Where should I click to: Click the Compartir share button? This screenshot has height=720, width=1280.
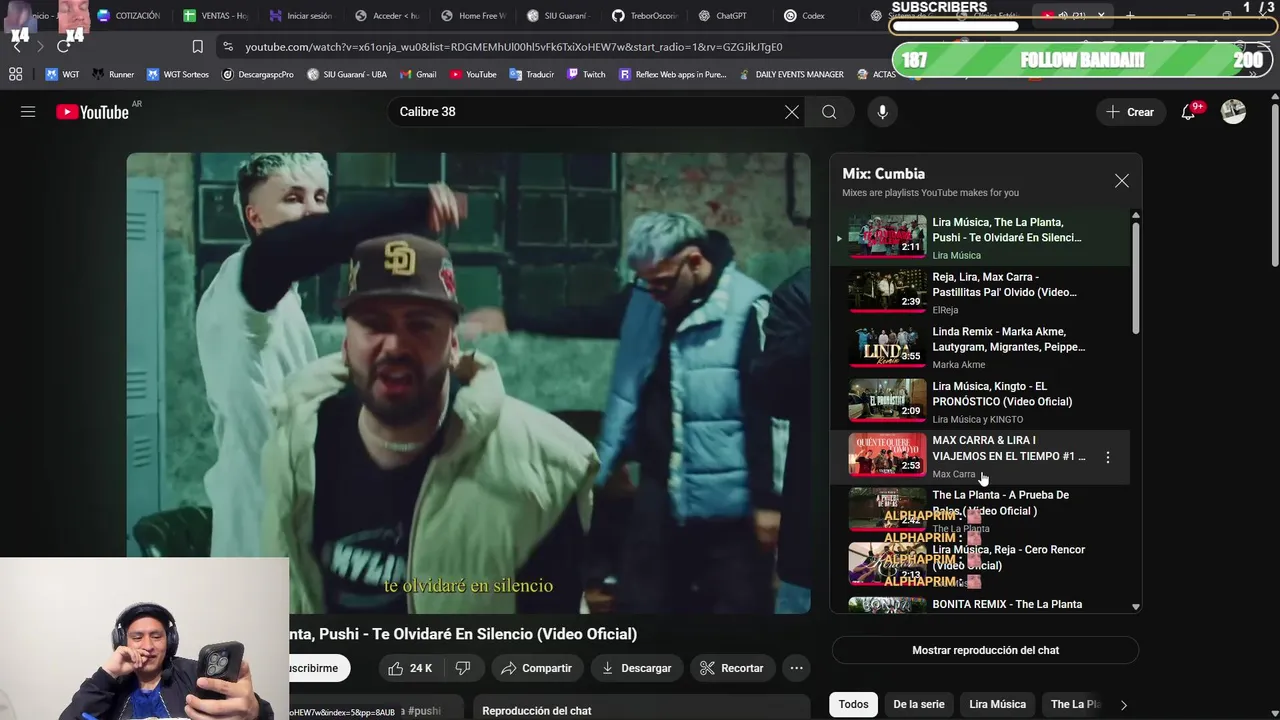click(x=537, y=668)
